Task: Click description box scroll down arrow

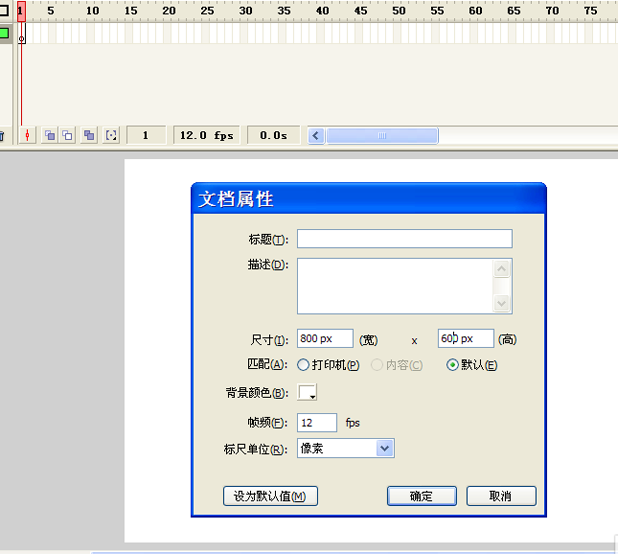Action: 502,303
